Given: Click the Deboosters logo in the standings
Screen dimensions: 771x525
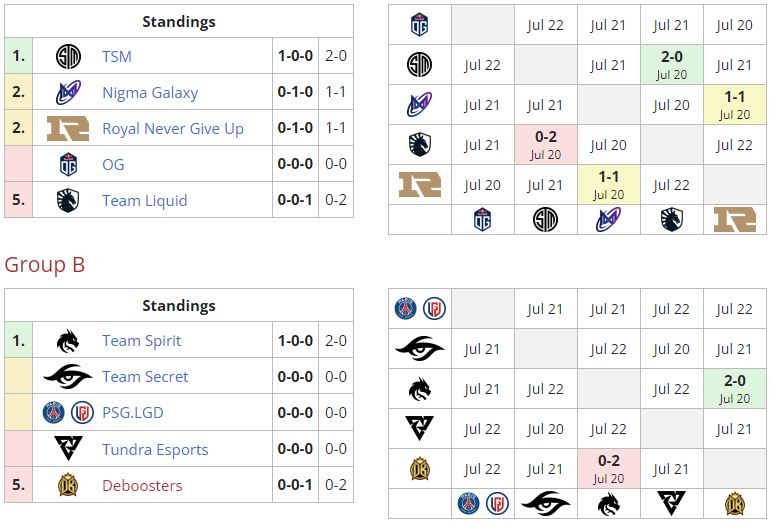Looking at the screenshot, I should [x=68, y=485].
